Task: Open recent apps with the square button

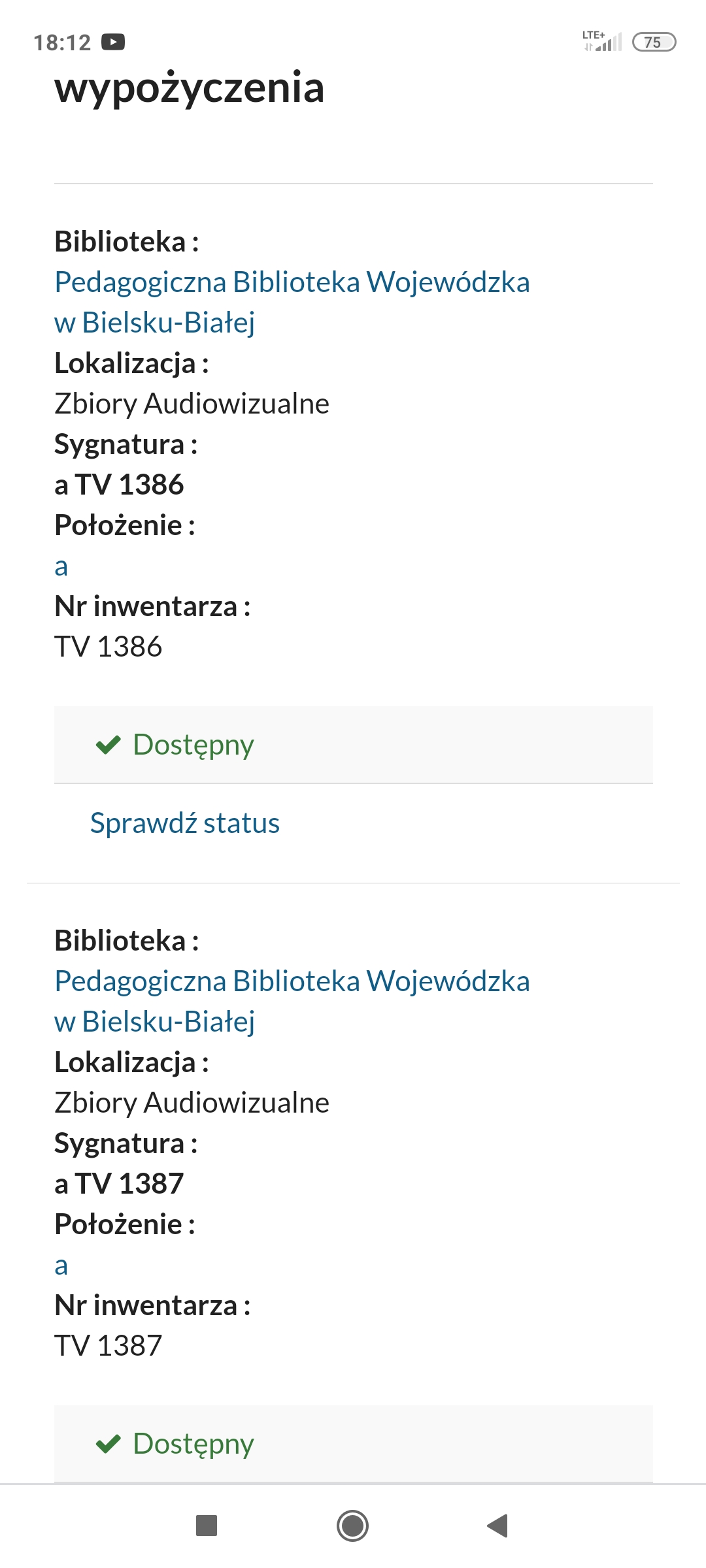Action: [207, 1526]
